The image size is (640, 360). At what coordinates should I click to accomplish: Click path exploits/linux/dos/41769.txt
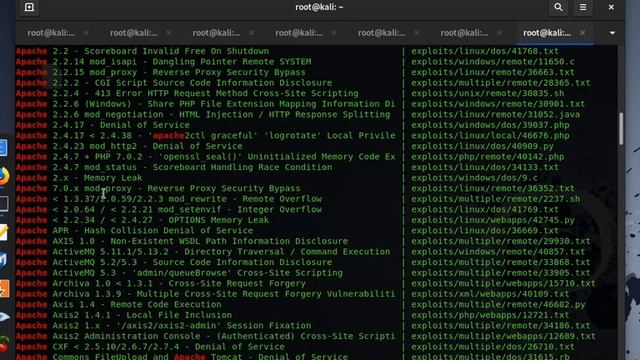pos(485,210)
